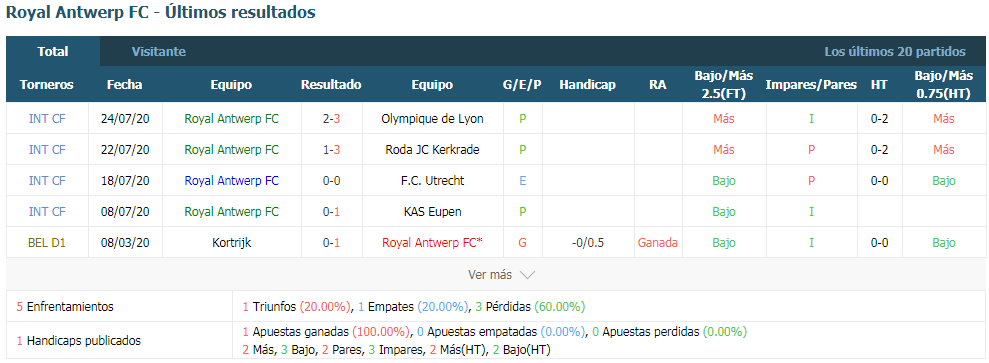
Task: Open the 2-3 result against Lyon
Action: tap(331, 118)
